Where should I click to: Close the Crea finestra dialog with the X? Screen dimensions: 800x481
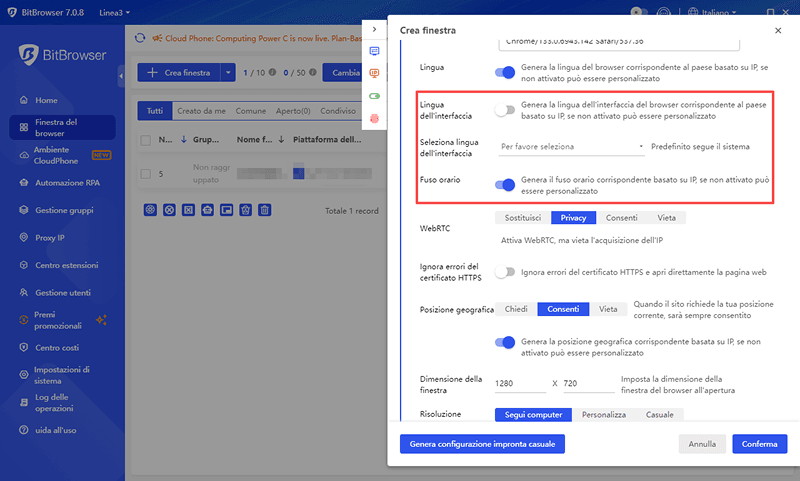coord(778,31)
